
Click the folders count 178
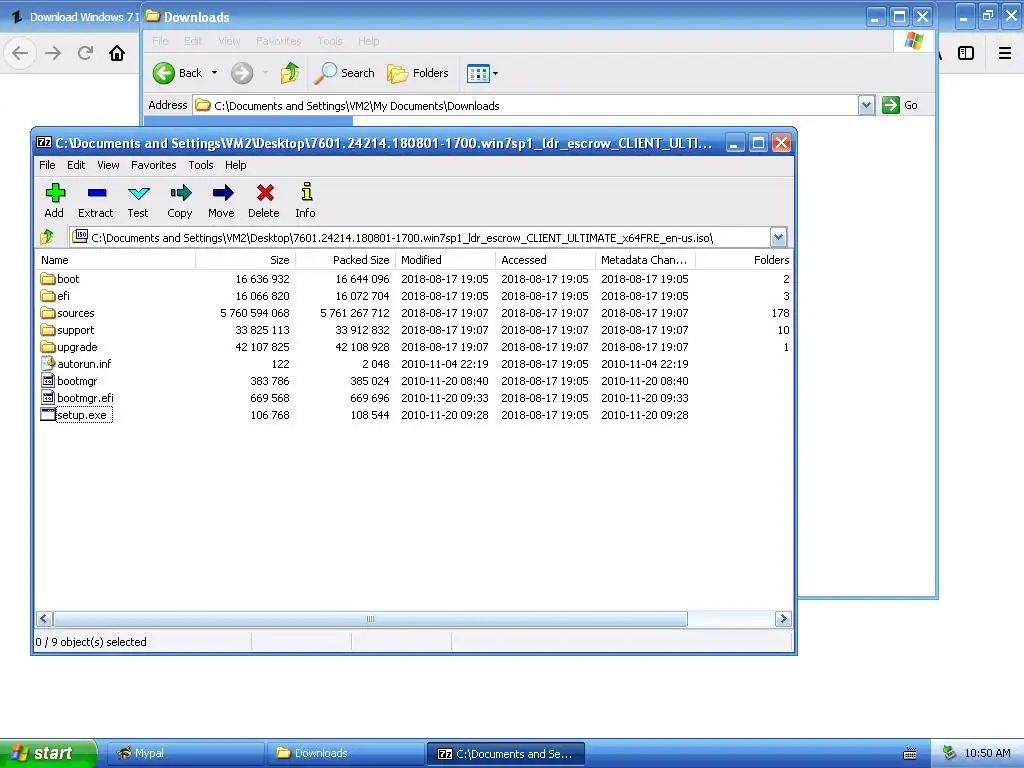click(x=780, y=313)
